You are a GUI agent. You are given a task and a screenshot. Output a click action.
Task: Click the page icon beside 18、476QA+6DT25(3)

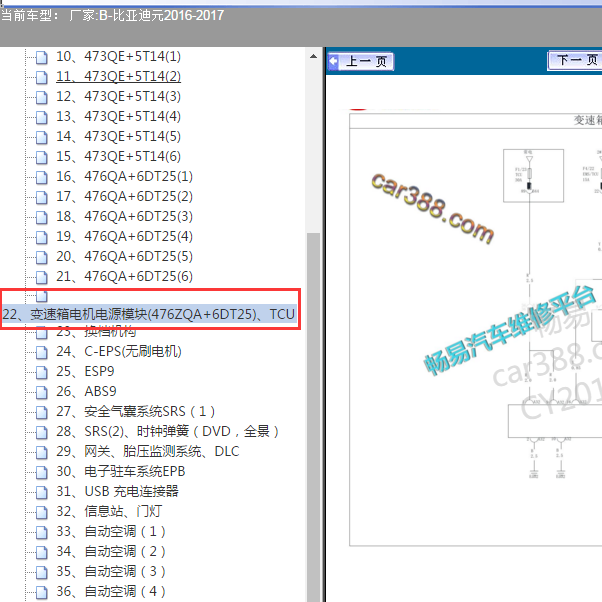(x=41, y=217)
